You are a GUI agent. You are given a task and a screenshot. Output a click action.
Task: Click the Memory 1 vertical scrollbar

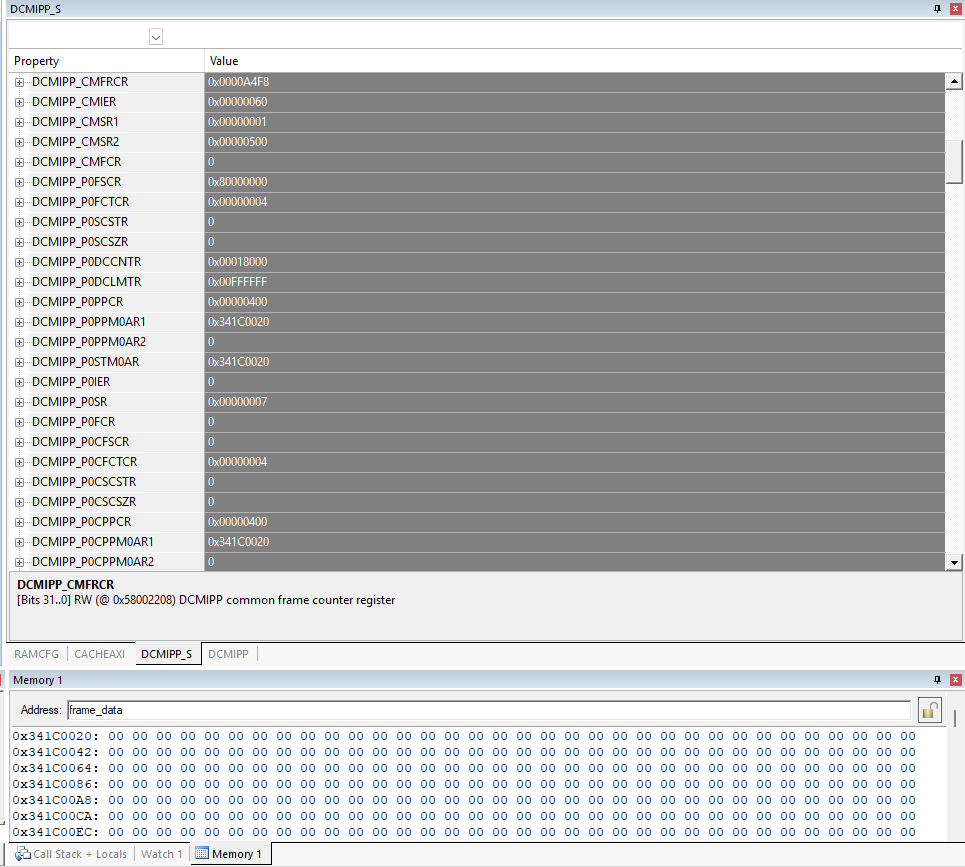[955, 719]
